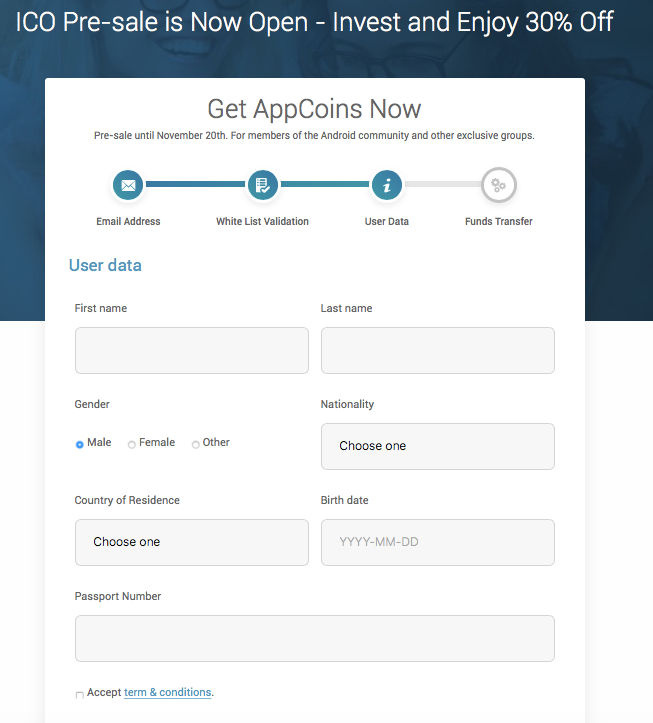Click the User data section heading

[105, 265]
